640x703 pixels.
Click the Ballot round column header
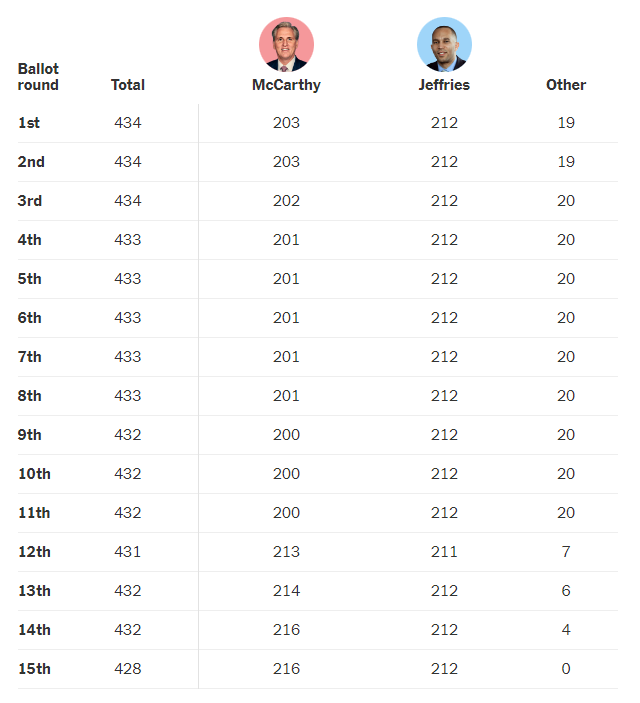click(38, 77)
